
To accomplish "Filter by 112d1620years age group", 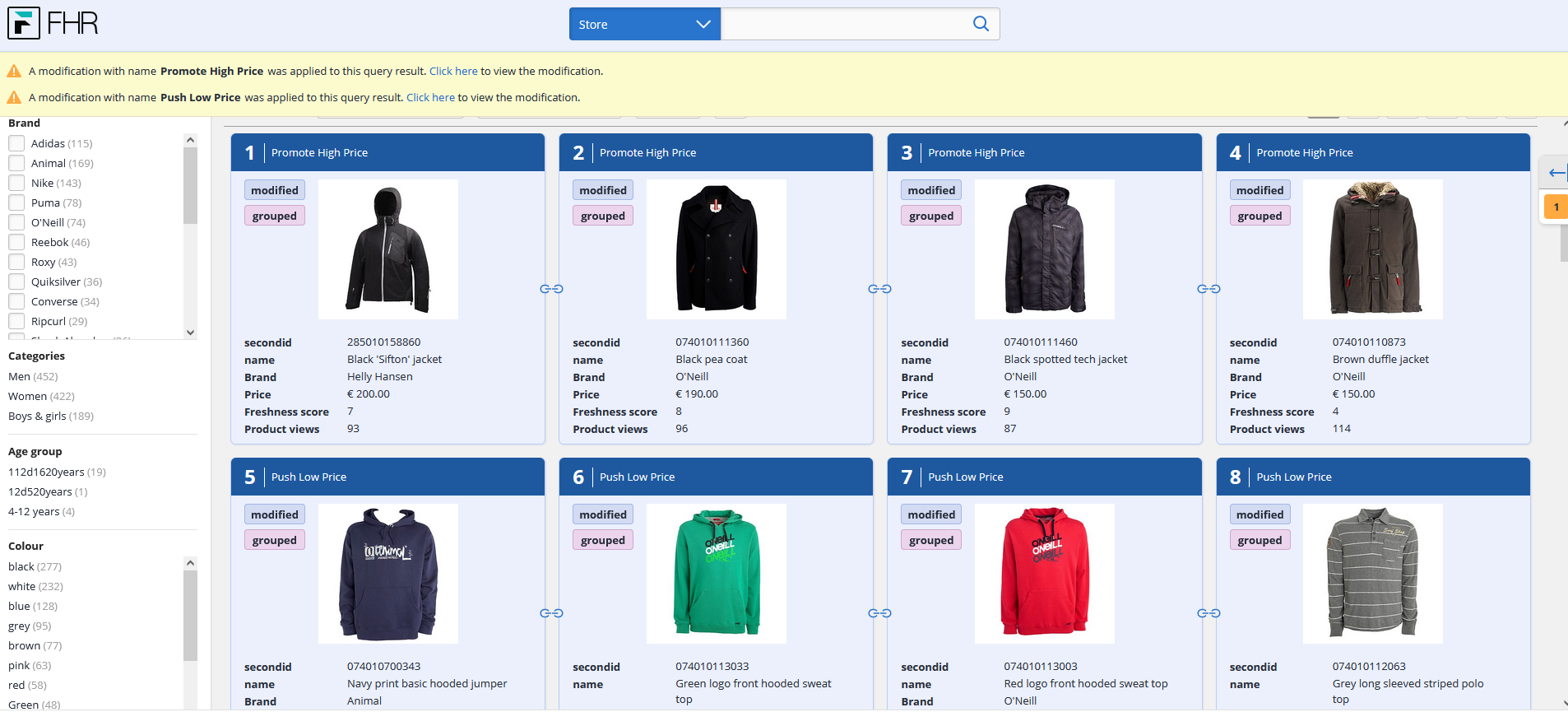I will point(57,472).
